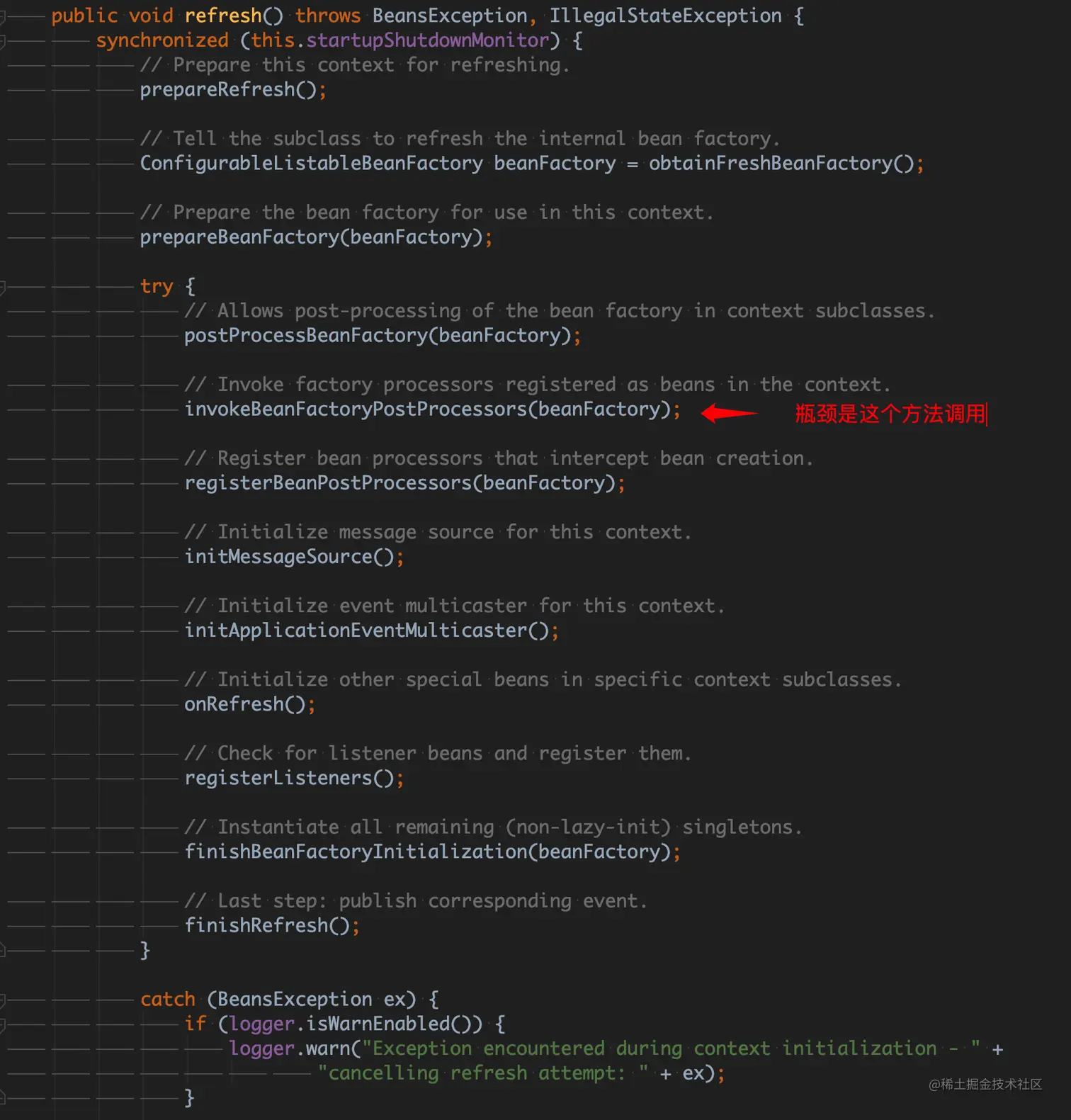Screen dimensions: 1071x1120
Task: Click the finishRefresh() call
Action: 272,925
